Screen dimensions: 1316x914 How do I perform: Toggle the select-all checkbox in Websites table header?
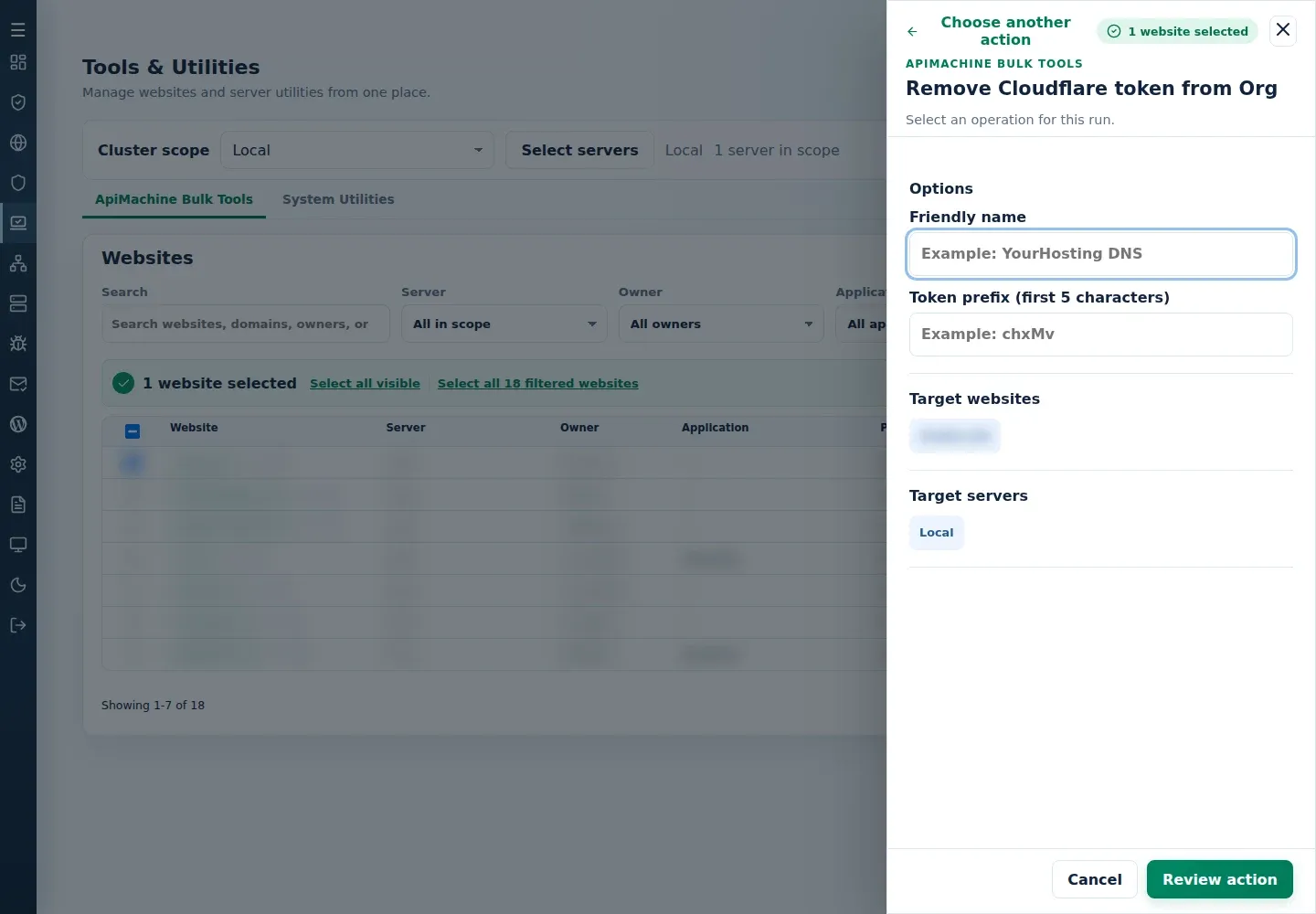(133, 430)
